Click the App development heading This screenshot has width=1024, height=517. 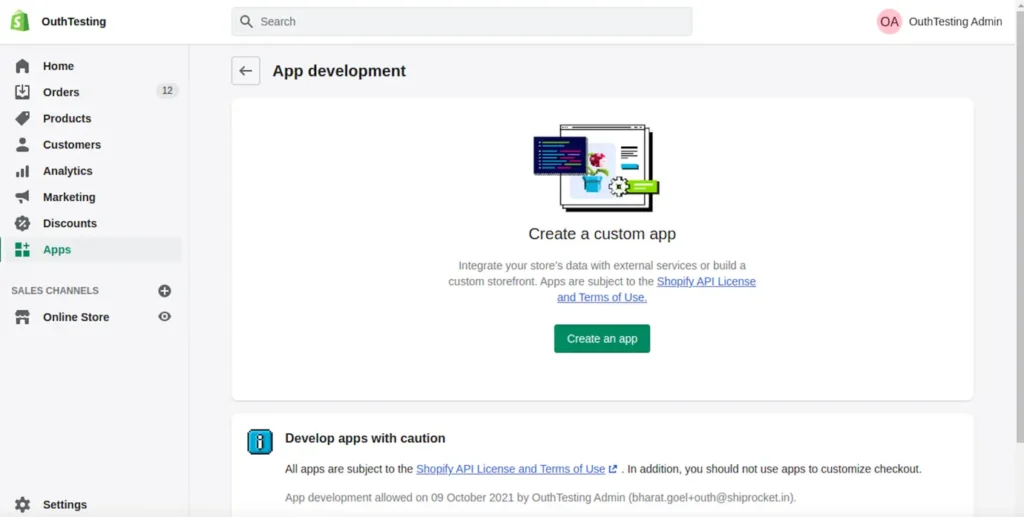339,70
